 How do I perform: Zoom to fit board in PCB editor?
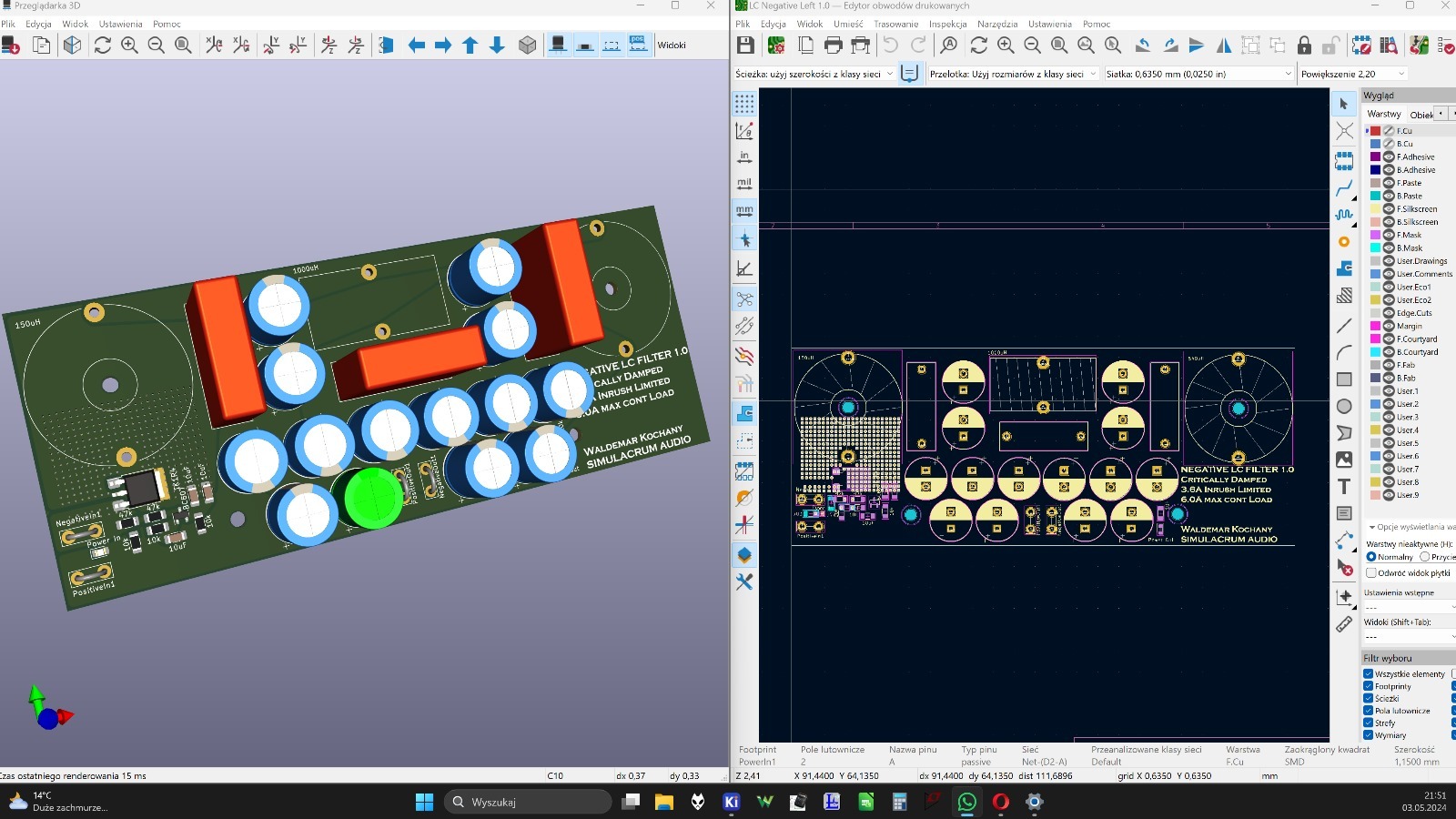point(1059,45)
